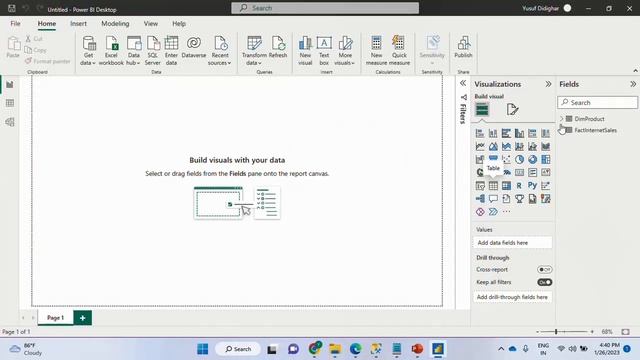Switch to Model view in left sidebar
Screen dimensions: 640x360
tap(10, 122)
